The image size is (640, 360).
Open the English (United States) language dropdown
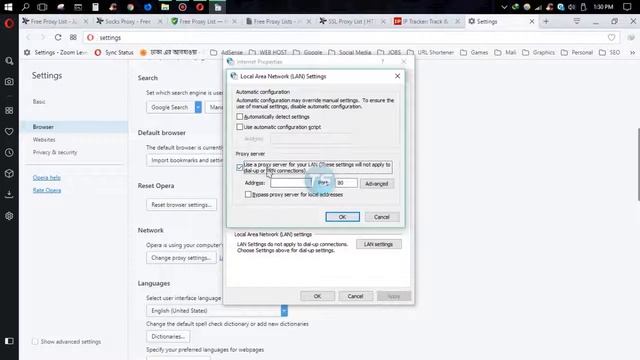(284, 311)
